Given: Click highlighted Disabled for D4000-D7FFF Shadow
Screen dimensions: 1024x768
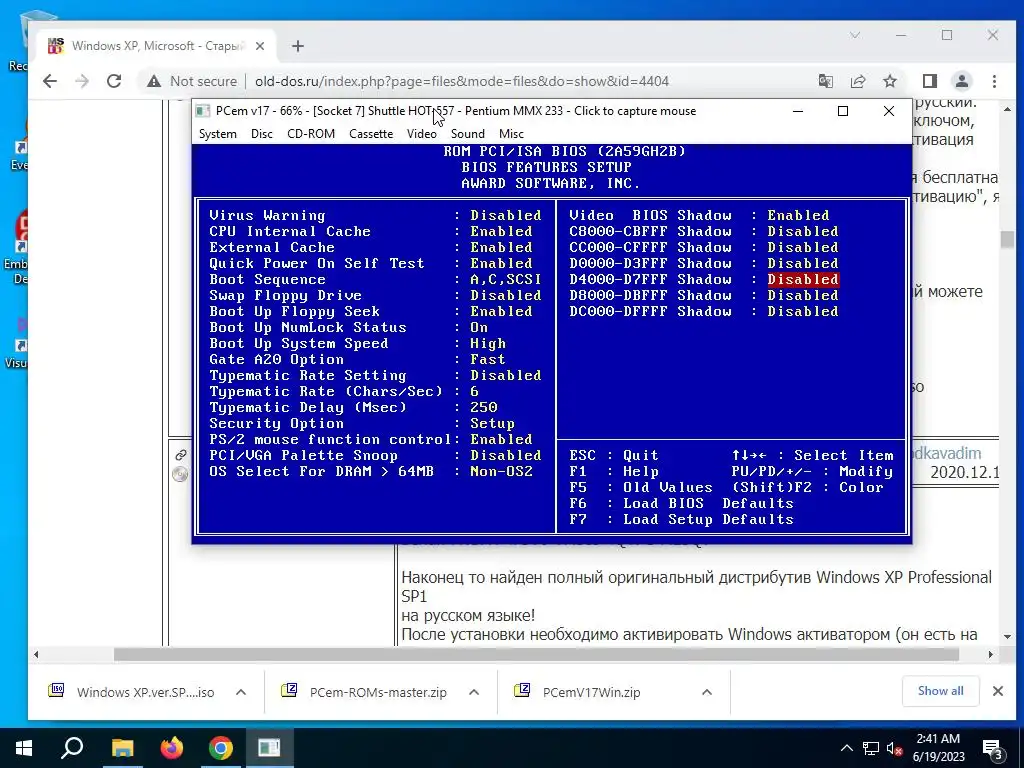Looking at the screenshot, I should (803, 280).
